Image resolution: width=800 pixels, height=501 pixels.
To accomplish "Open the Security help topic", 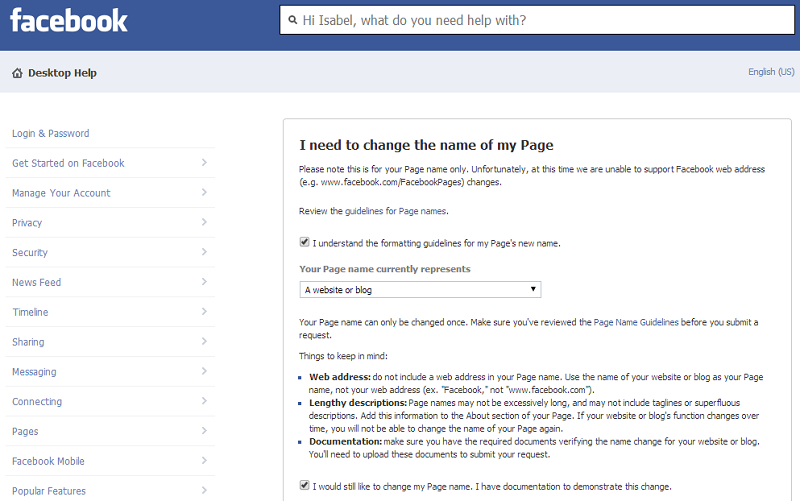I will 30,253.
